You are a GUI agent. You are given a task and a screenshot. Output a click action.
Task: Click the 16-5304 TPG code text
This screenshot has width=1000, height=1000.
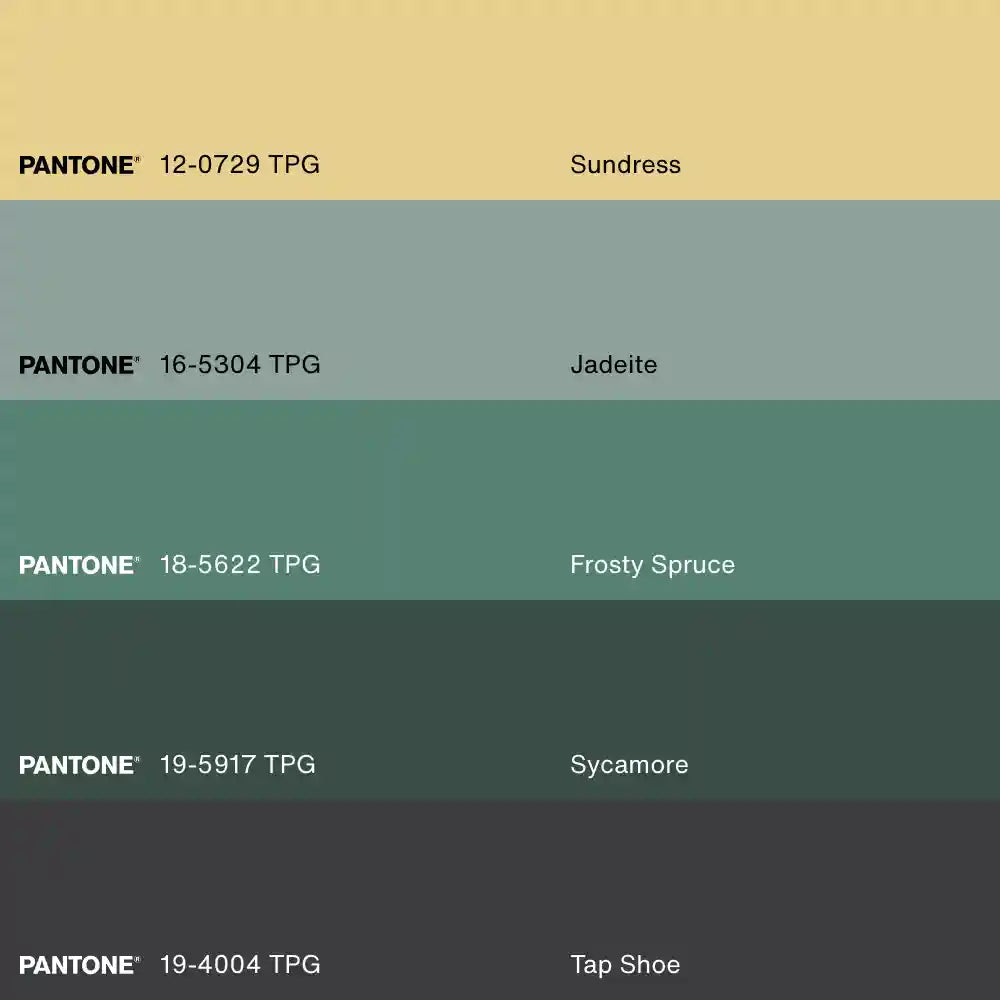[x=240, y=365]
